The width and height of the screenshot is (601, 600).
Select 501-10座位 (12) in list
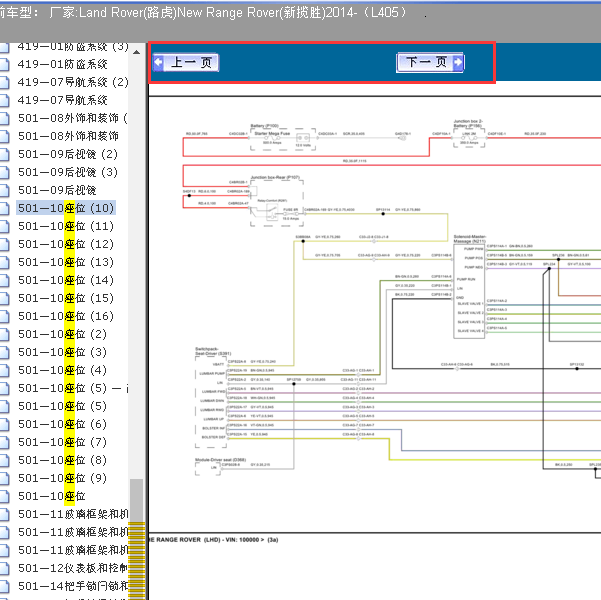(66, 245)
